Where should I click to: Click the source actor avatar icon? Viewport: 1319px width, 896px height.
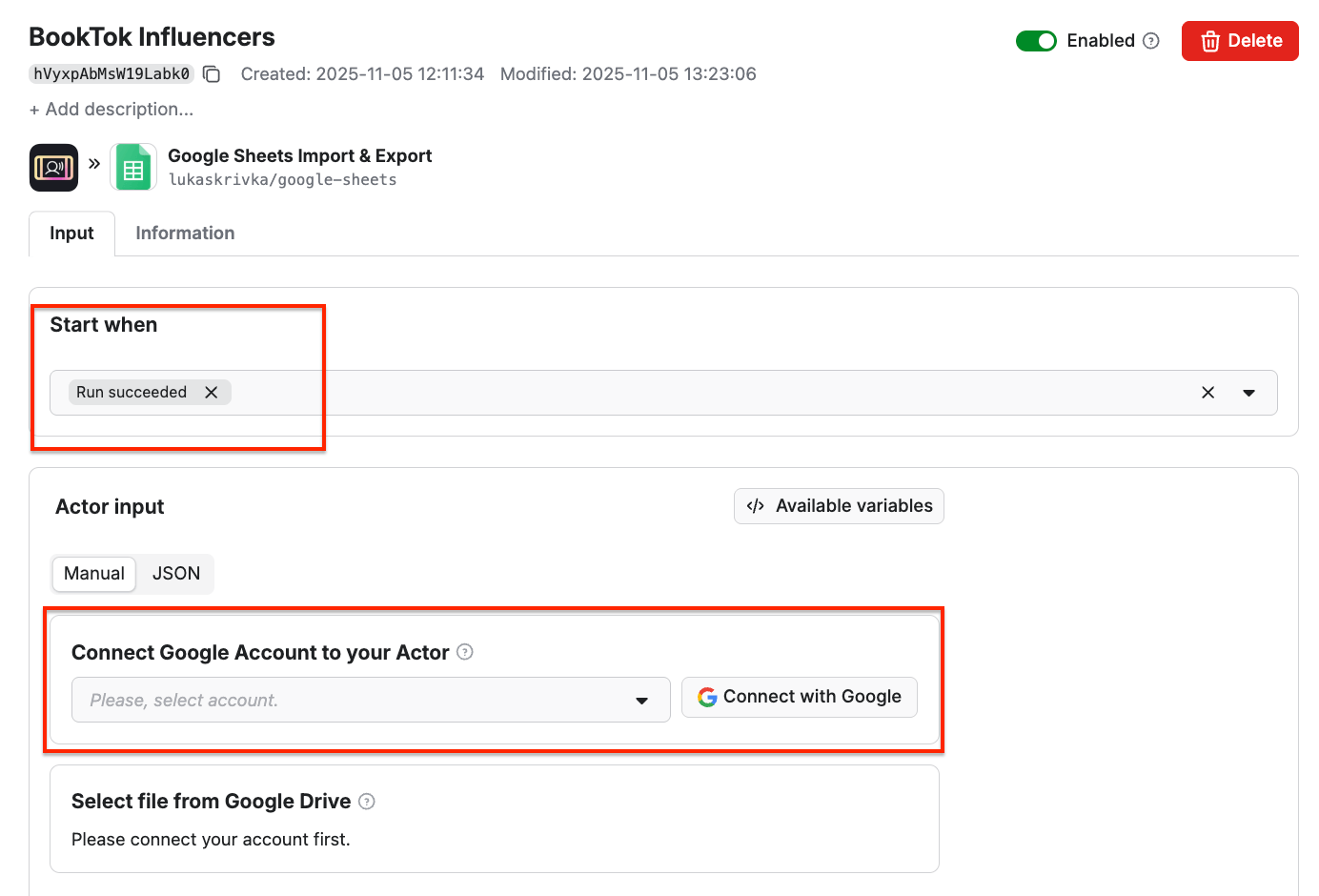(53, 167)
